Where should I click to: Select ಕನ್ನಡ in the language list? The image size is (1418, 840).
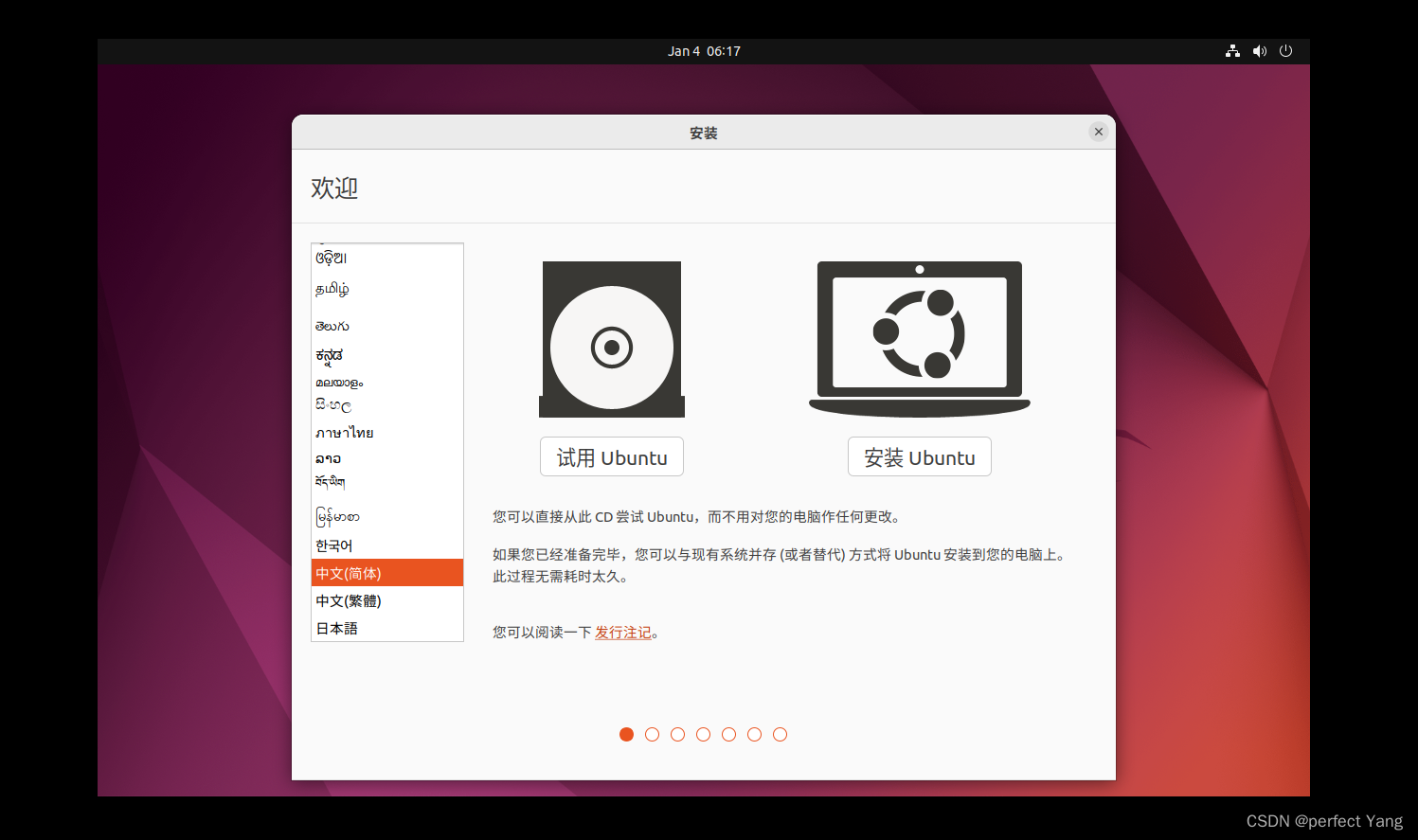[387, 355]
